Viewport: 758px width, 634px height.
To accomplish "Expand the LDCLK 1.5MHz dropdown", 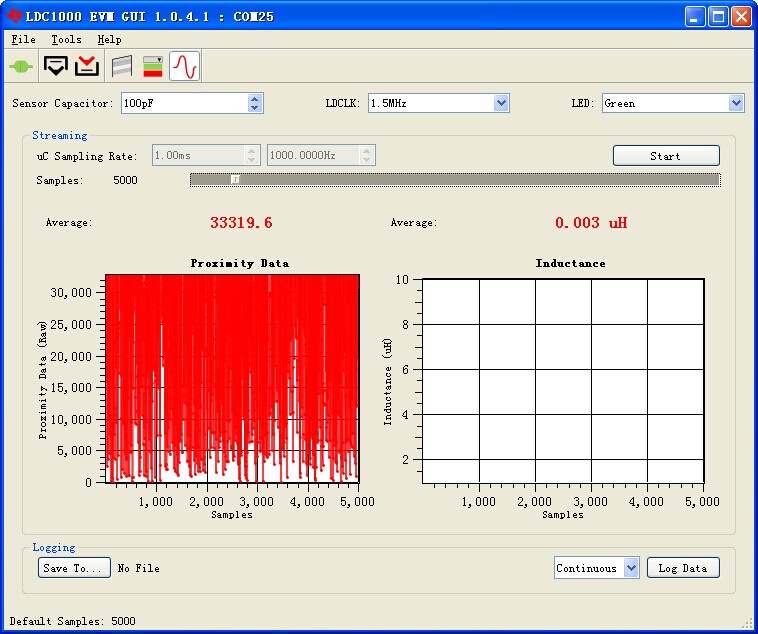I will pos(501,103).
